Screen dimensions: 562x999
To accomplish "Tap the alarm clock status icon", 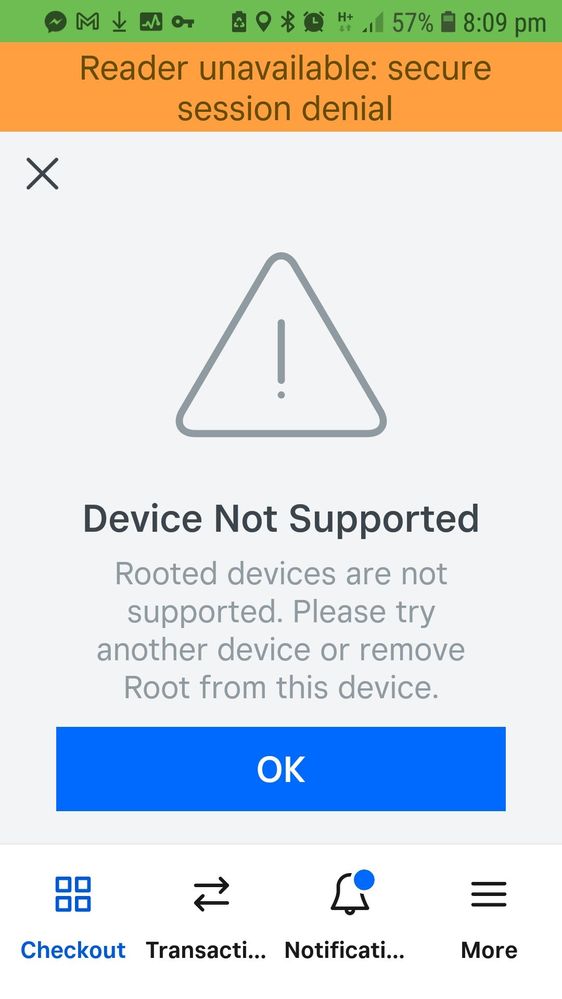I will tap(313, 22).
